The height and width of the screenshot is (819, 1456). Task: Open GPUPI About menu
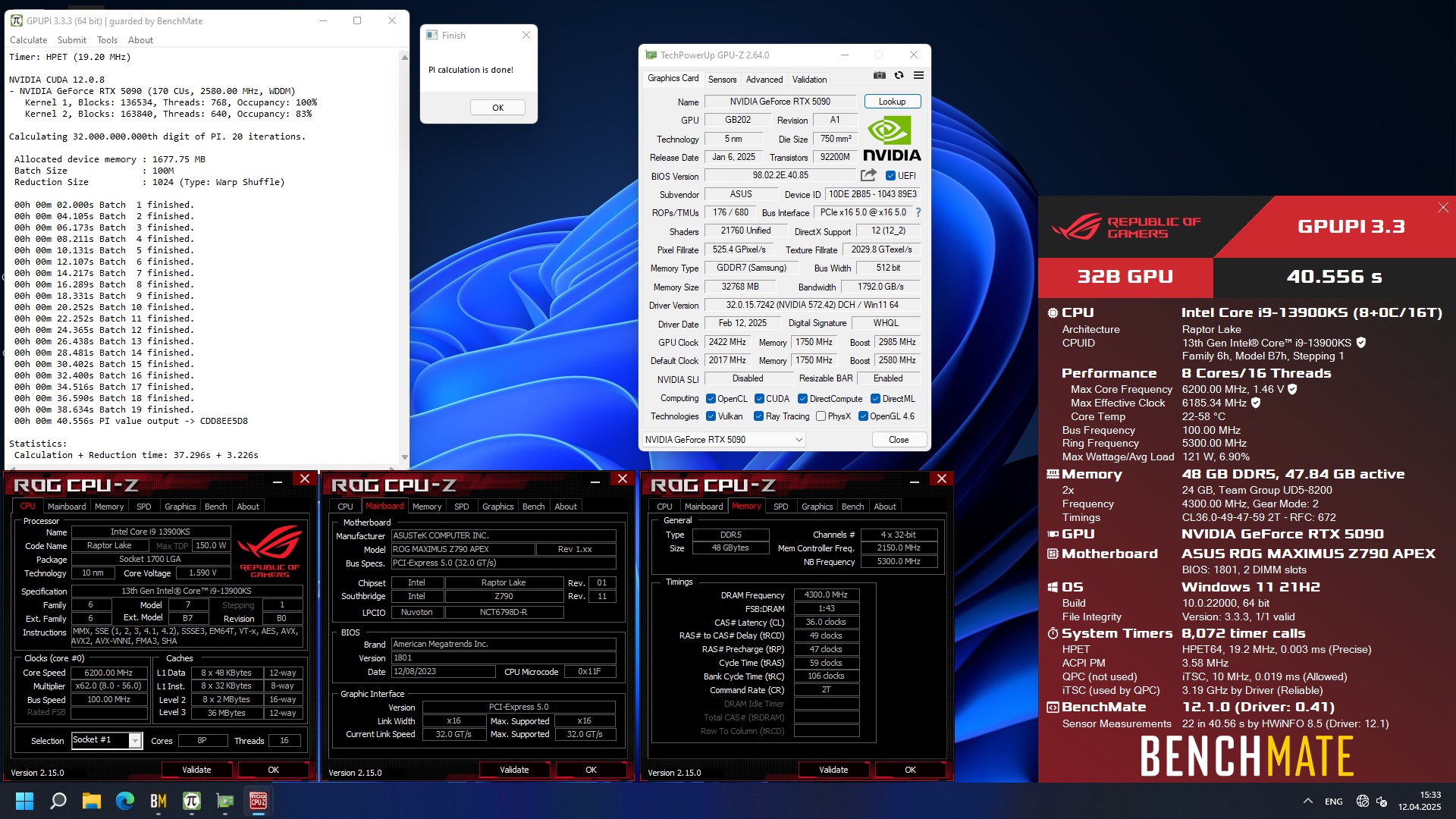pos(140,40)
